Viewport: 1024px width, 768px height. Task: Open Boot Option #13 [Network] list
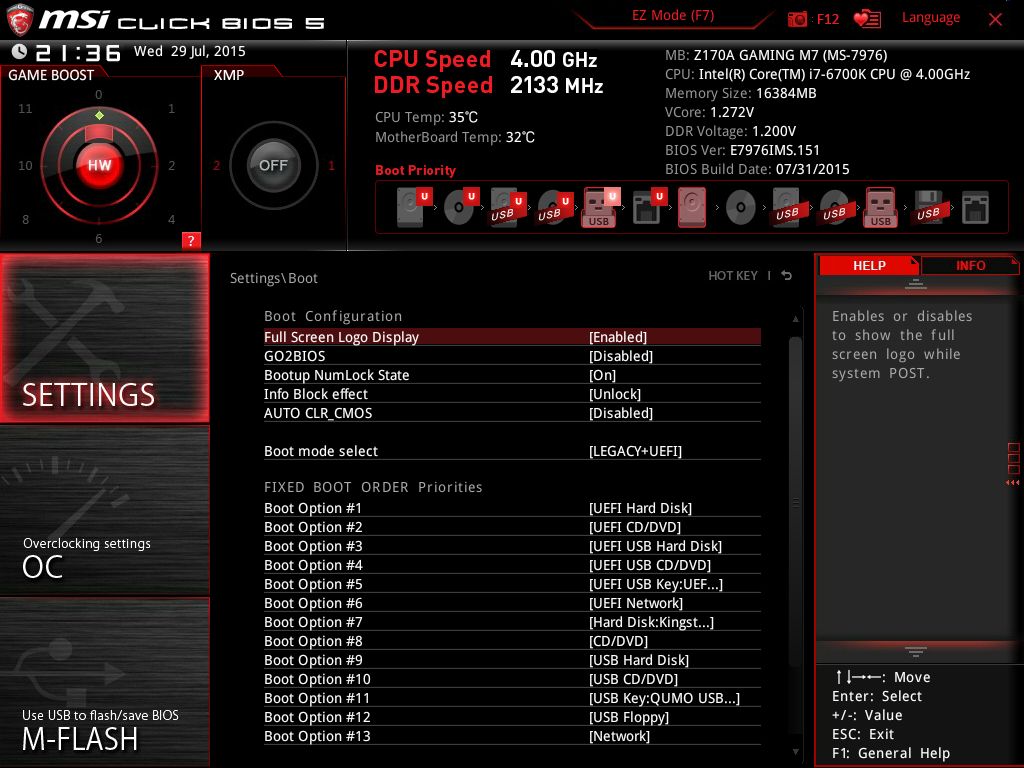coord(619,736)
